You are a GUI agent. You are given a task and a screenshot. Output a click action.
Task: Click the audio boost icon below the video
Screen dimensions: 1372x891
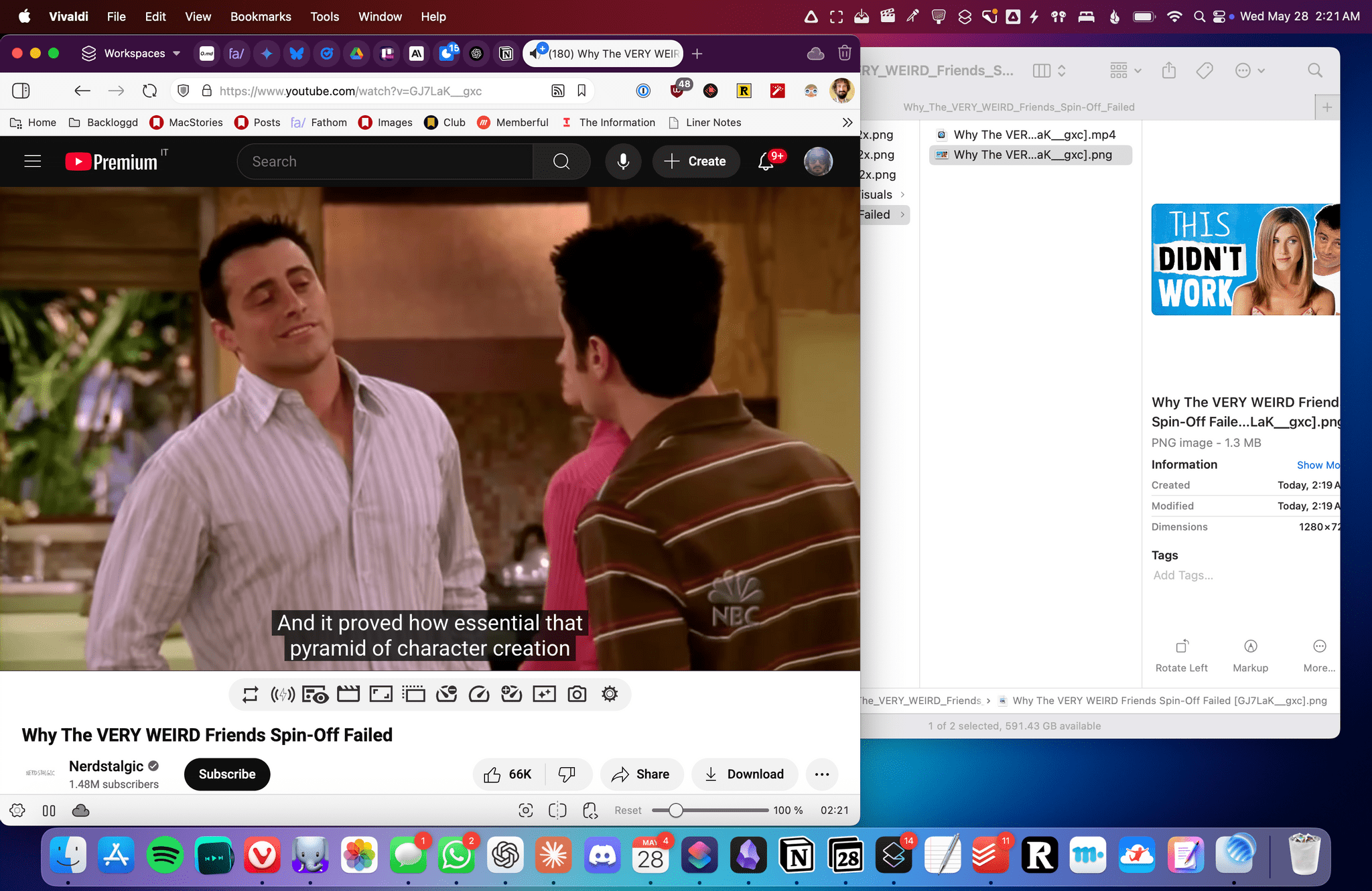tap(283, 695)
